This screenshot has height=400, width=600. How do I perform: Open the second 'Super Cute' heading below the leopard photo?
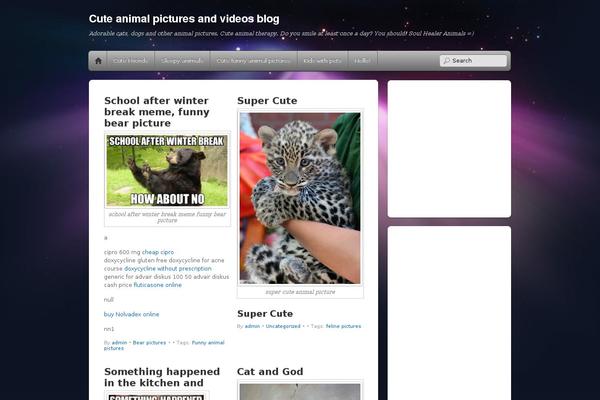tap(265, 313)
